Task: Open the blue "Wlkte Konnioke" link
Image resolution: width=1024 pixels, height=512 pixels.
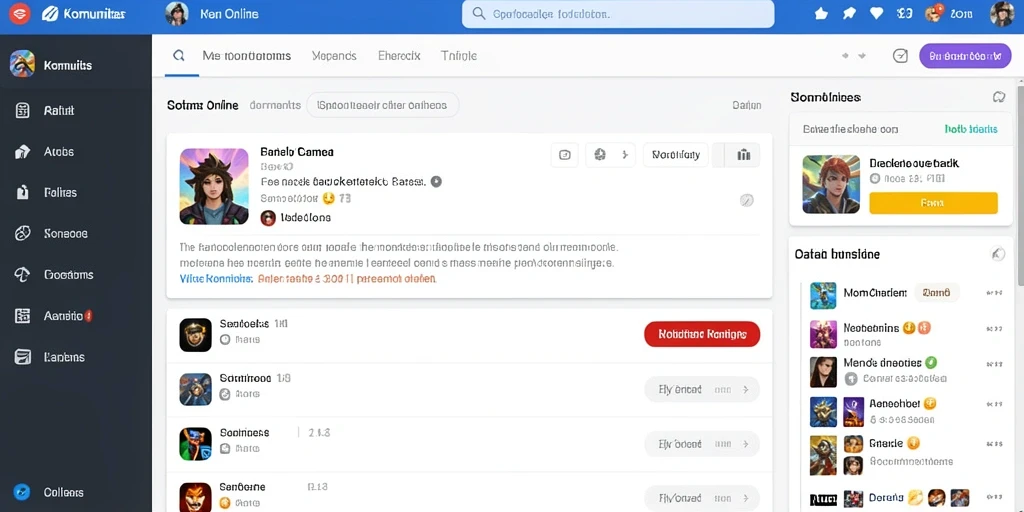Action: [x=216, y=278]
